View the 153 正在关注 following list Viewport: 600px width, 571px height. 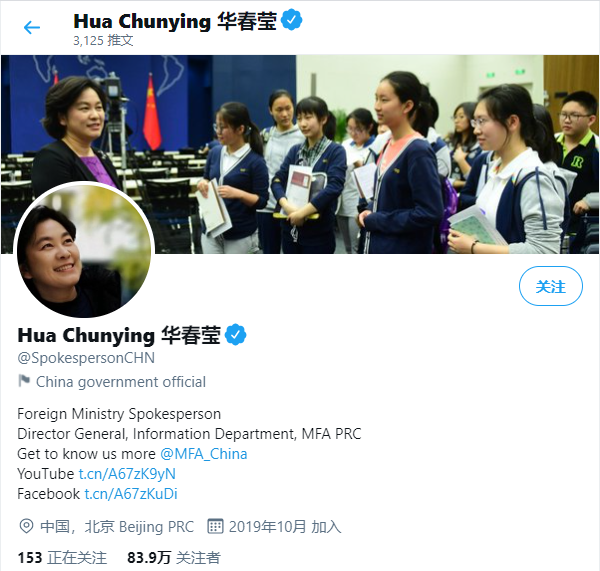[62, 558]
